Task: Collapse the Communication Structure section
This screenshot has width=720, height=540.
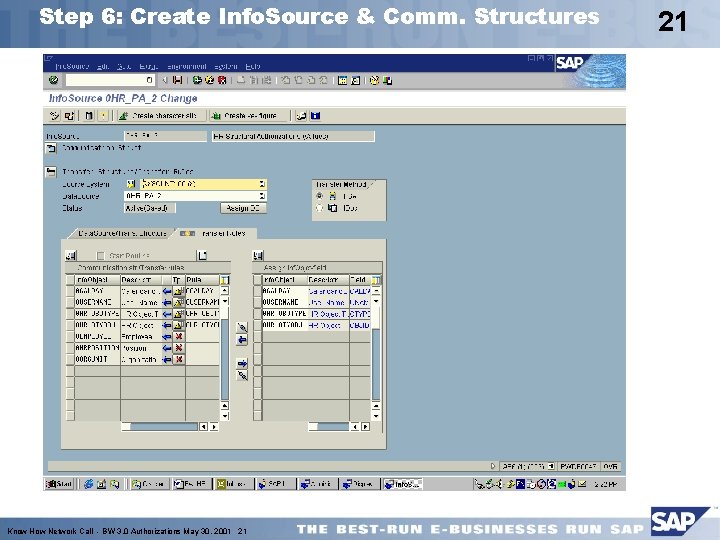Action: (x=51, y=148)
